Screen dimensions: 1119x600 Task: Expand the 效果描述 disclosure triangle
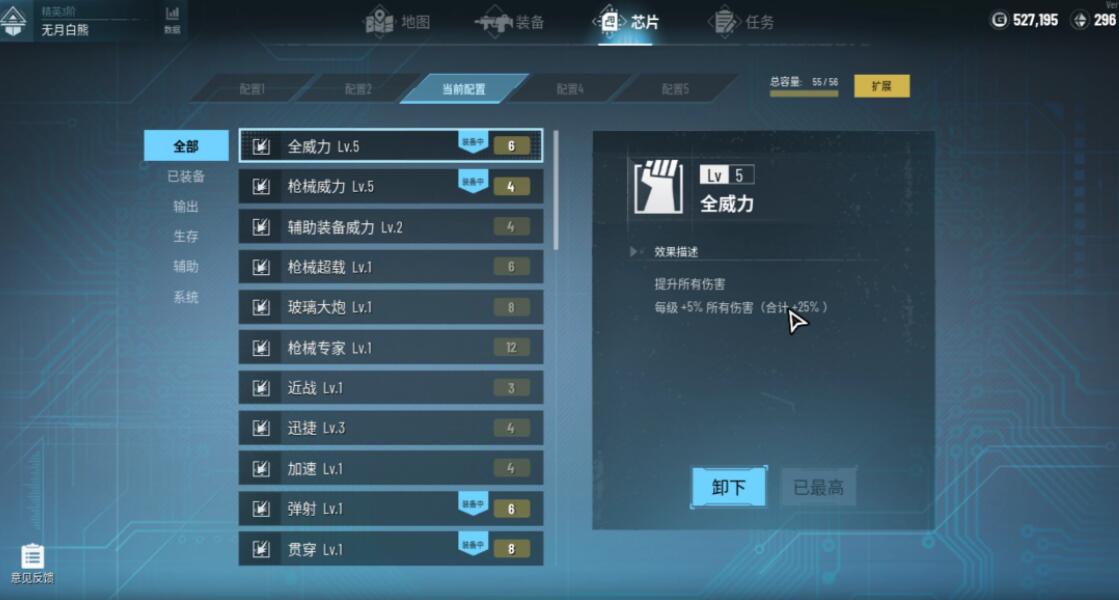634,252
